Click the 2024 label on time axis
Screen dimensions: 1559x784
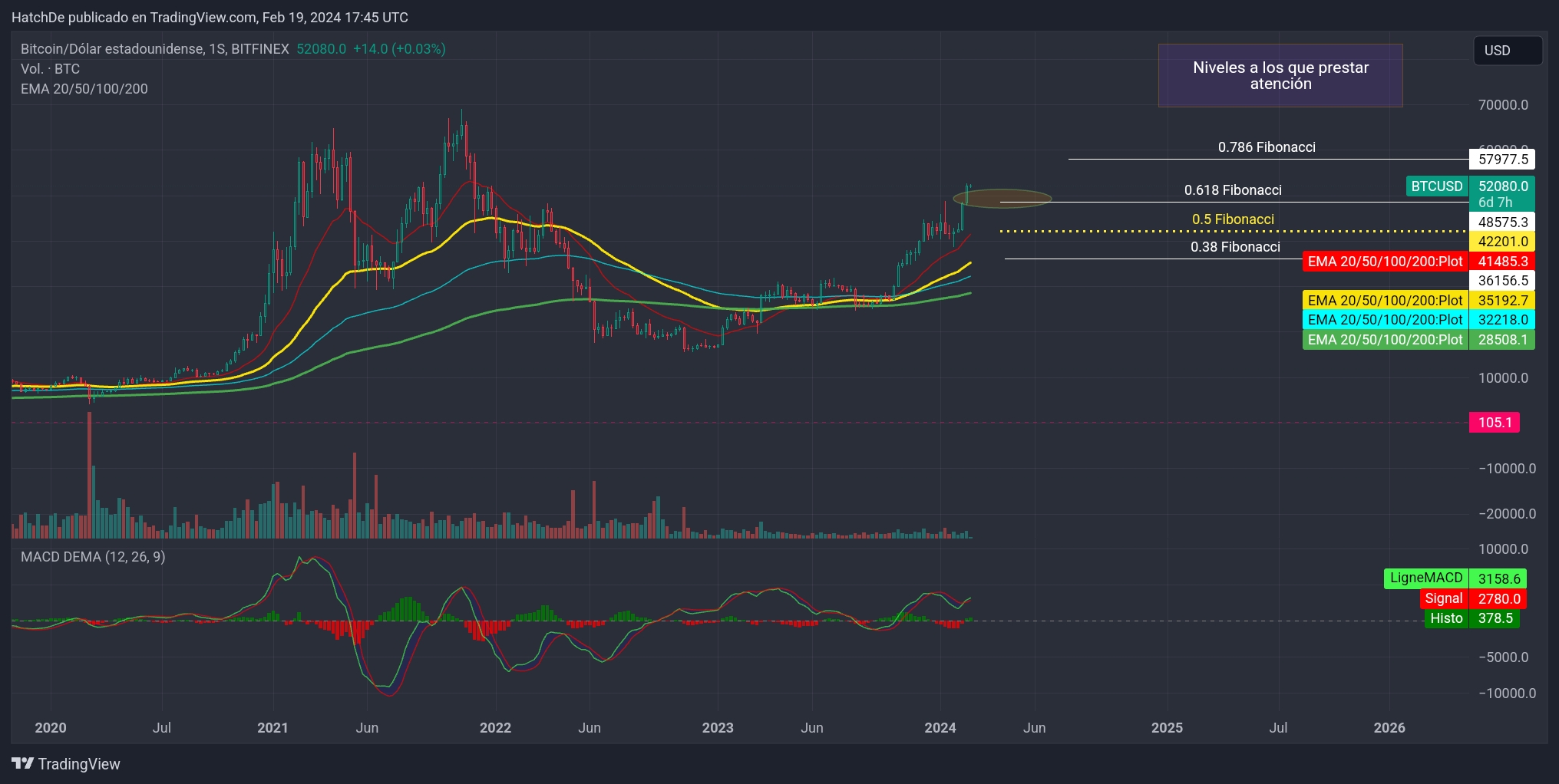(940, 728)
